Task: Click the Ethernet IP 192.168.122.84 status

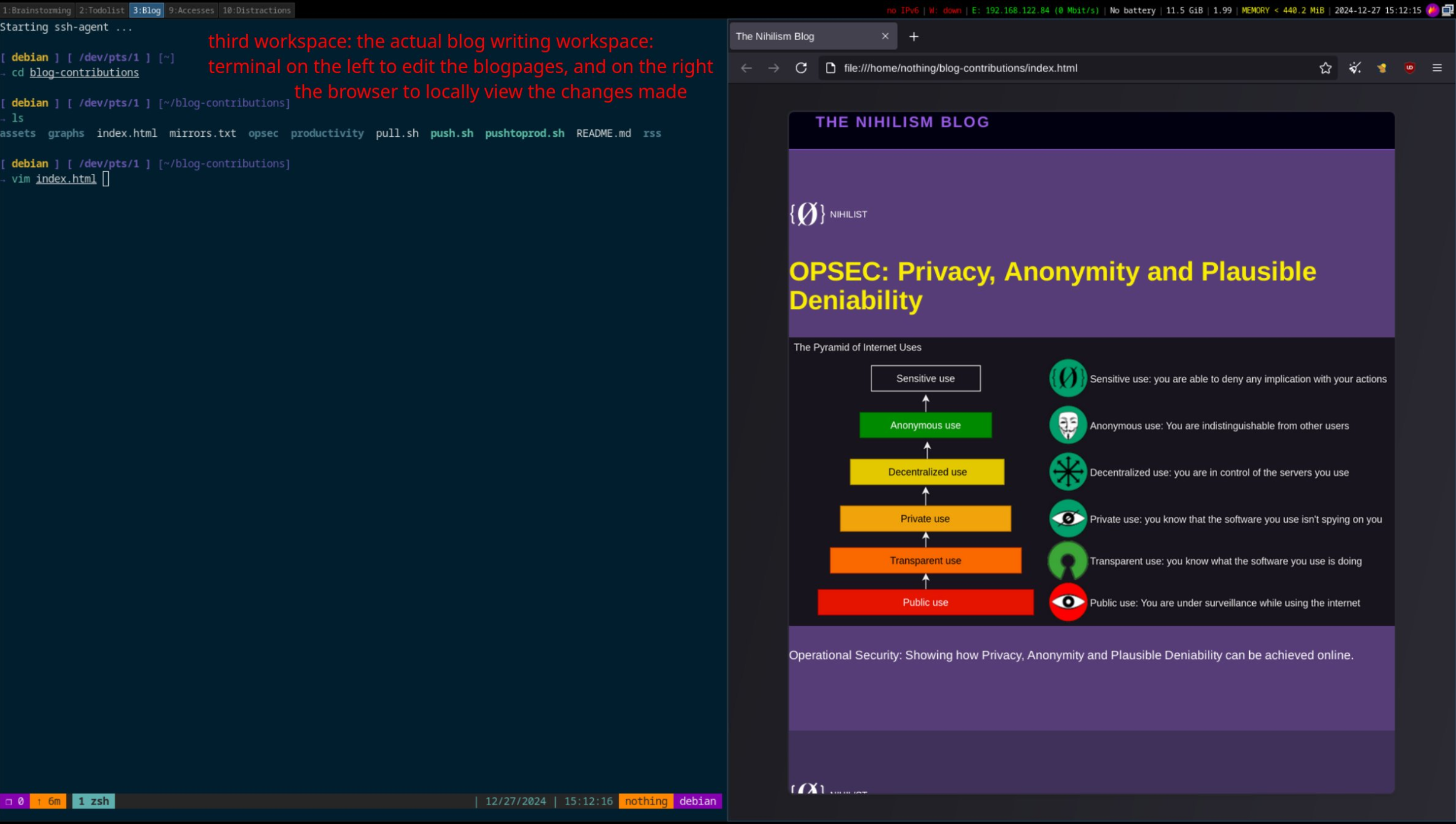Action: coord(1035,10)
